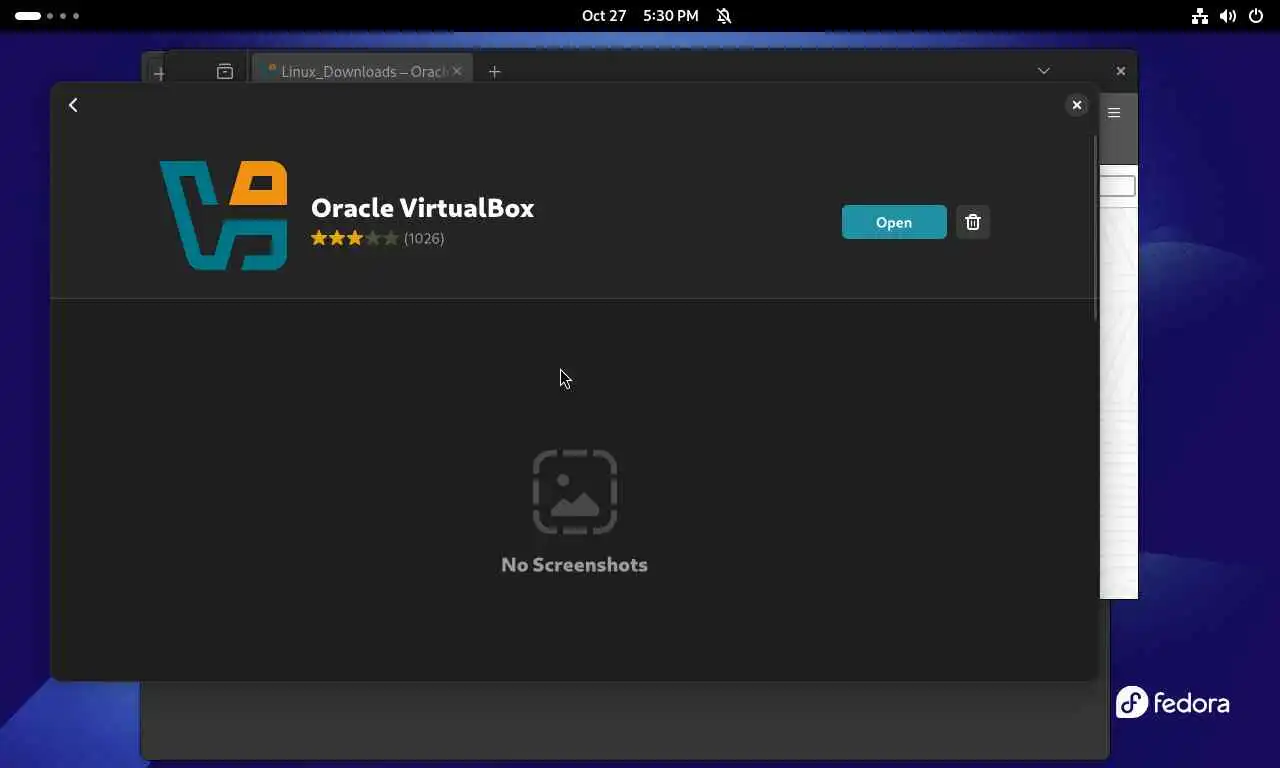Click the do-not-disturb bell icon
This screenshot has height=768, width=1280.
point(724,16)
